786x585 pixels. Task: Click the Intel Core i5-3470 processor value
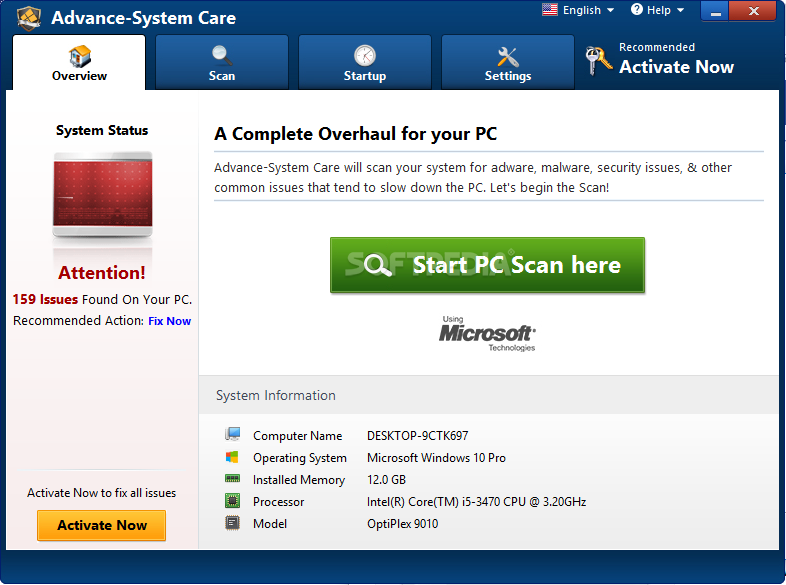(476, 502)
